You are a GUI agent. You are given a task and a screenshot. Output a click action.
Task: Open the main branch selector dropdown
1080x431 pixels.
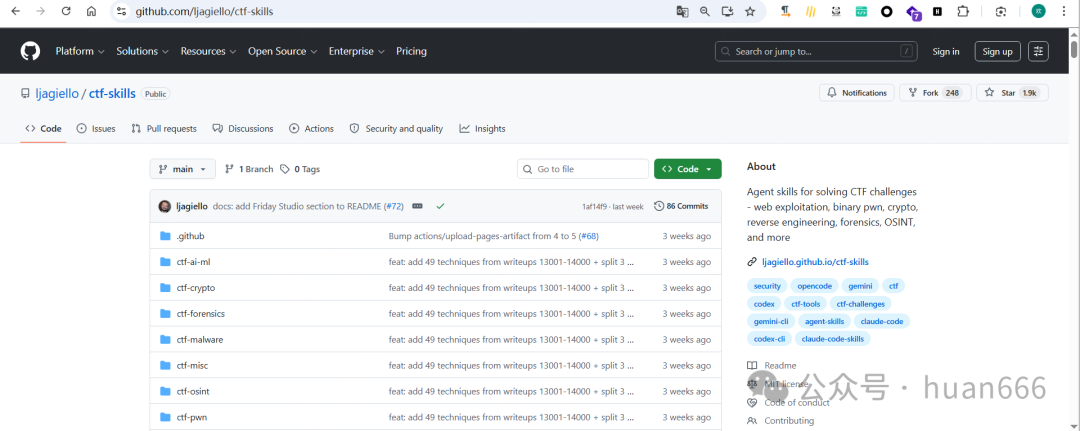[x=183, y=169]
